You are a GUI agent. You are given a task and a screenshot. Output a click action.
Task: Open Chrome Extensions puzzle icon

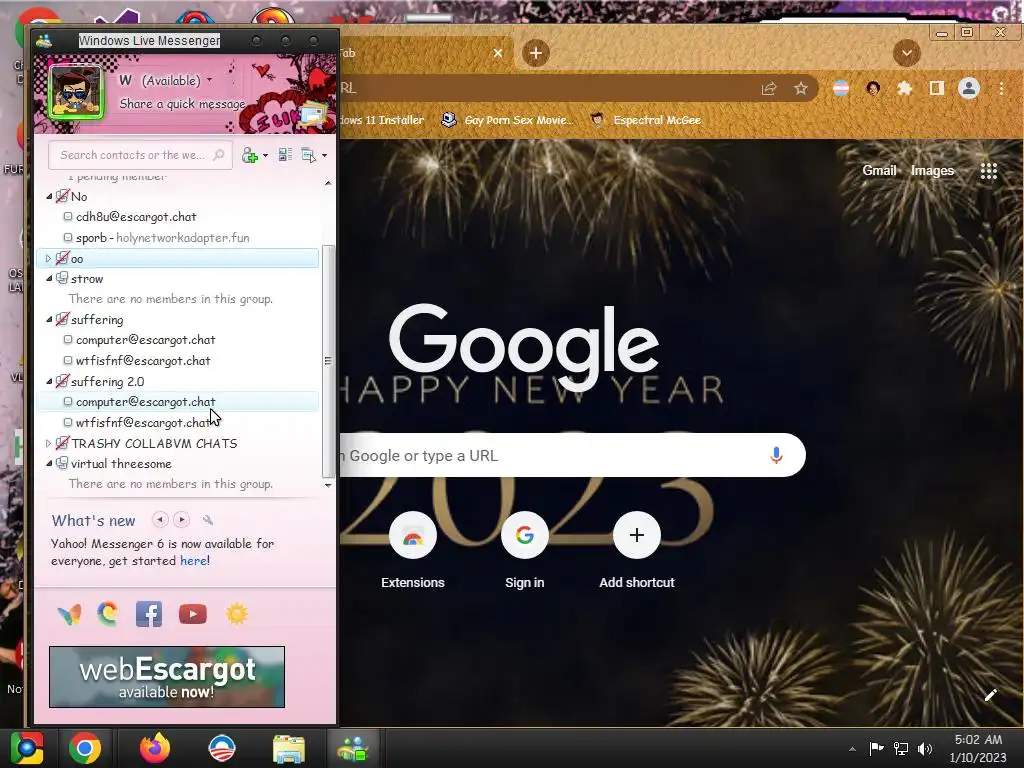[904, 88]
